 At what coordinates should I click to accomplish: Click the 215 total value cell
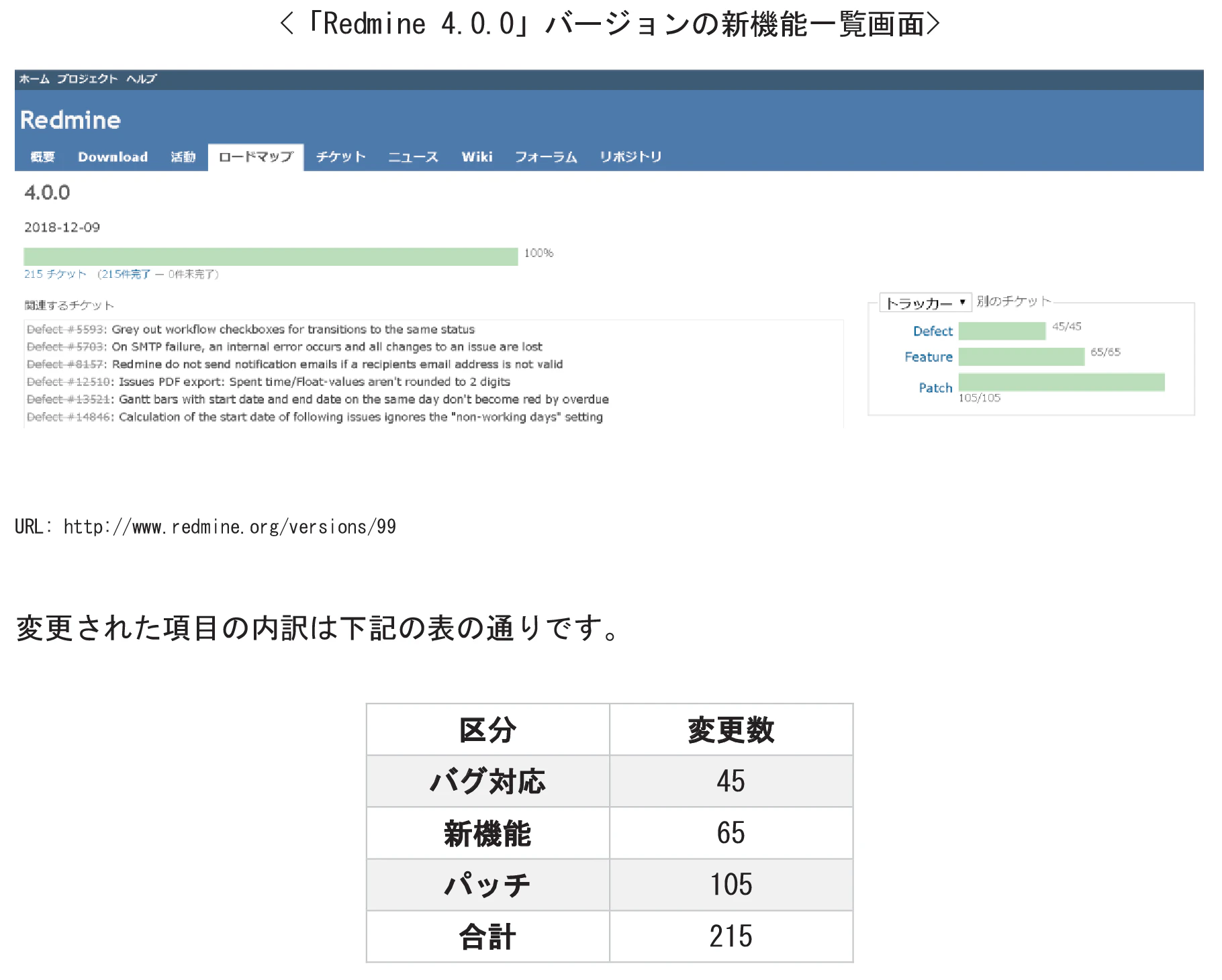(x=731, y=936)
